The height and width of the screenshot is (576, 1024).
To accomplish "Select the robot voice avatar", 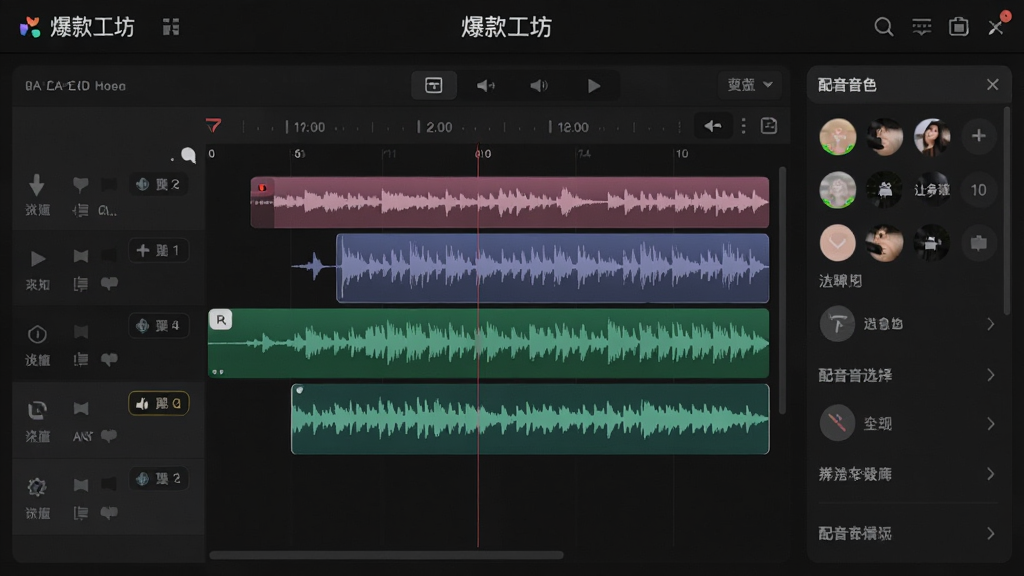I will [885, 190].
